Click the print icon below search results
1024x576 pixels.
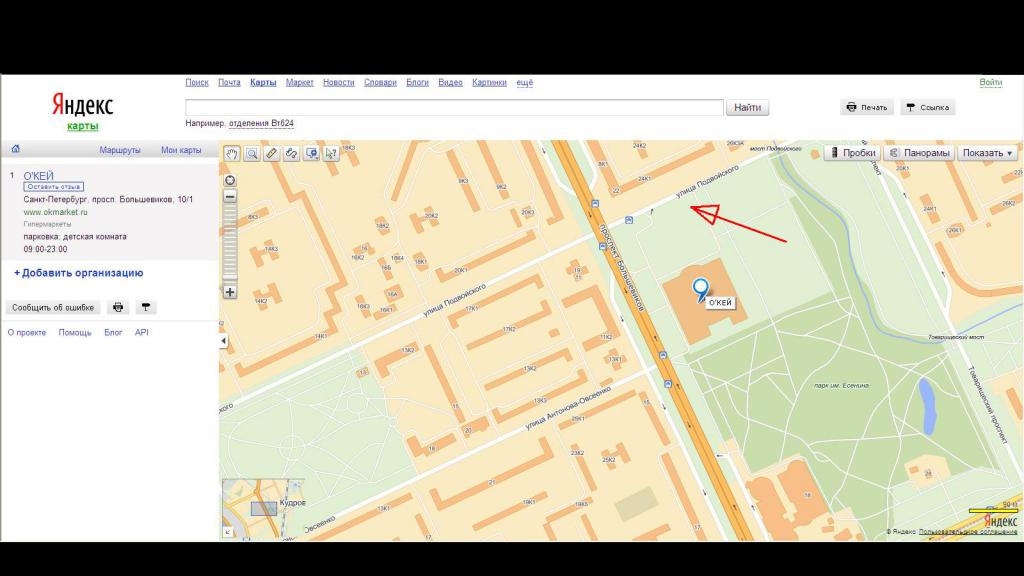click(118, 307)
